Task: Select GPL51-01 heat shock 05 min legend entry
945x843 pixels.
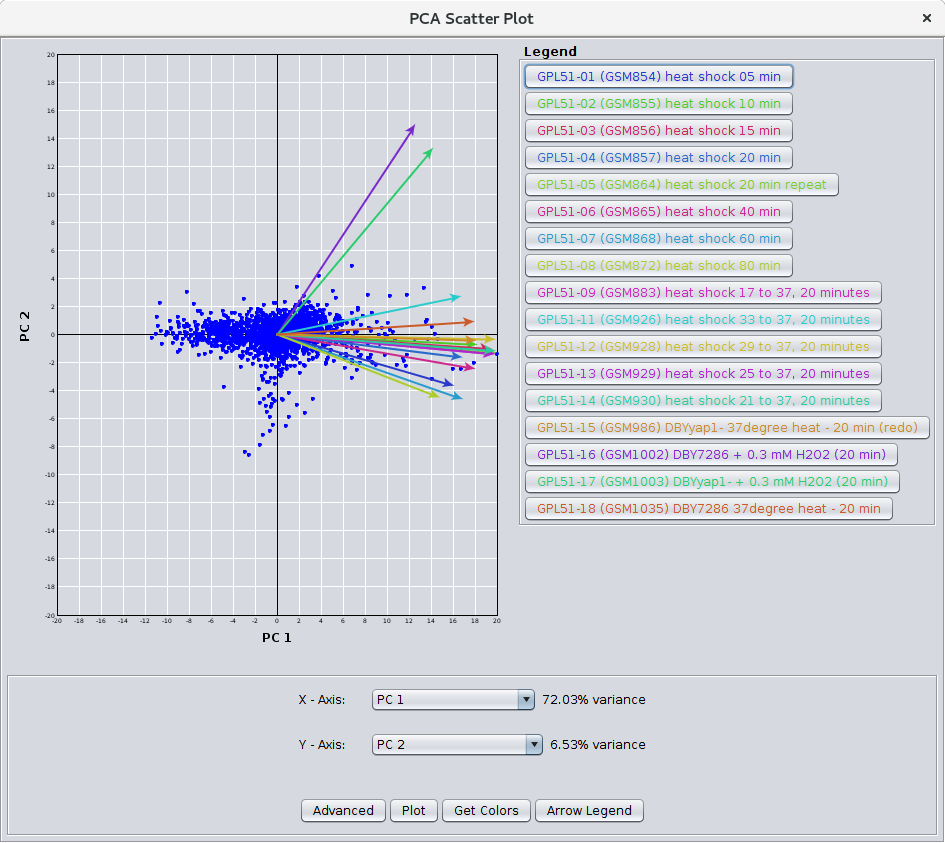Action: pos(658,77)
